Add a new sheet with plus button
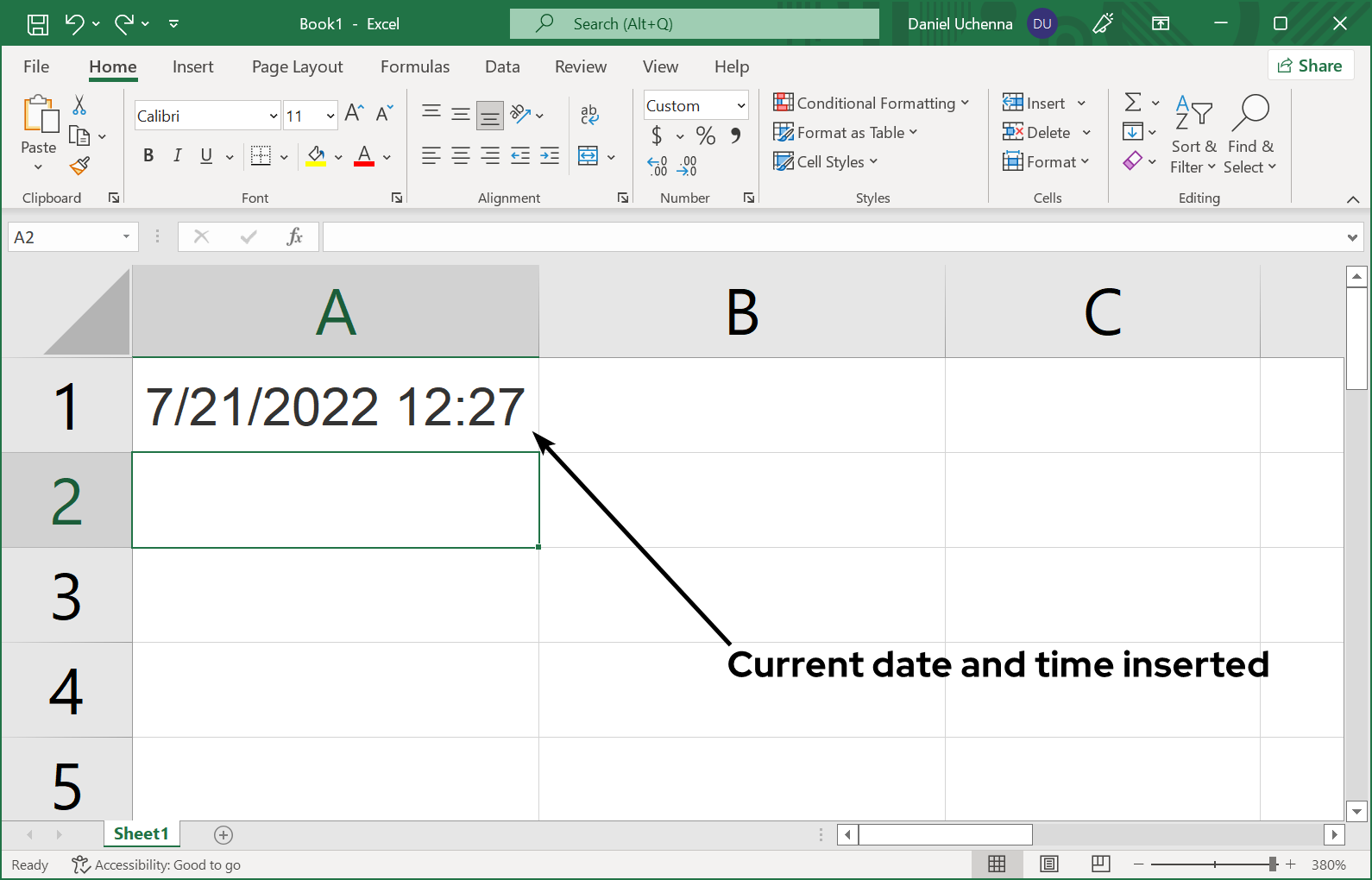This screenshot has width=1372, height=880. coord(223,834)
